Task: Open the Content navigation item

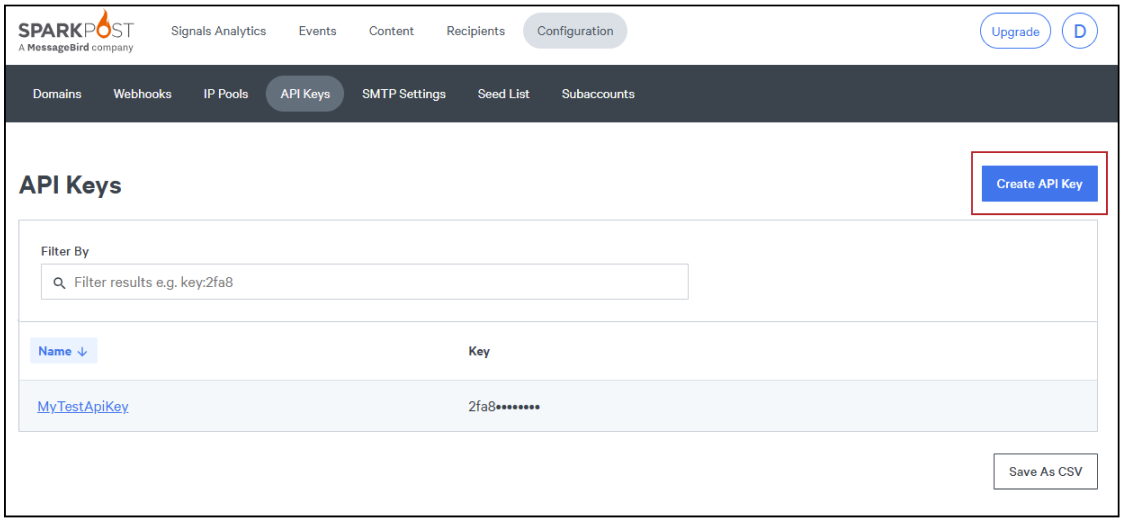Action: (391, 31)
